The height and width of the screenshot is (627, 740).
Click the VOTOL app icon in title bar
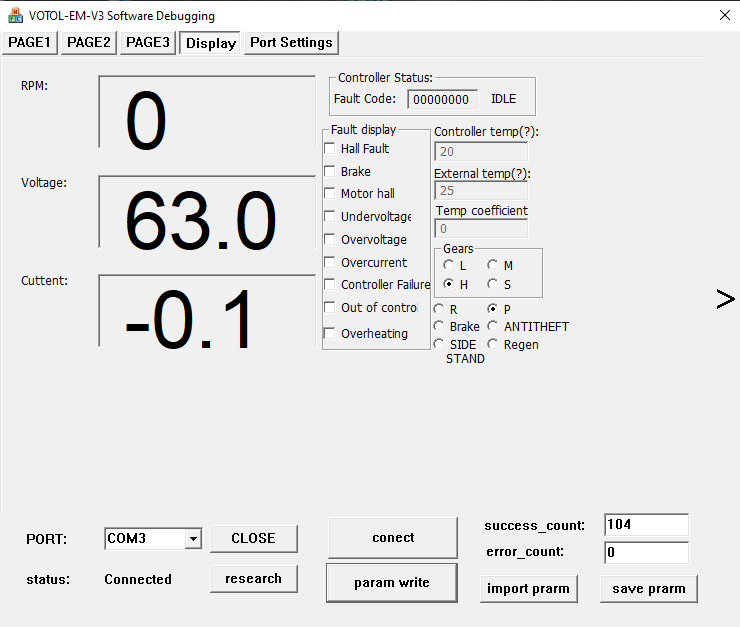click(16, 16)
